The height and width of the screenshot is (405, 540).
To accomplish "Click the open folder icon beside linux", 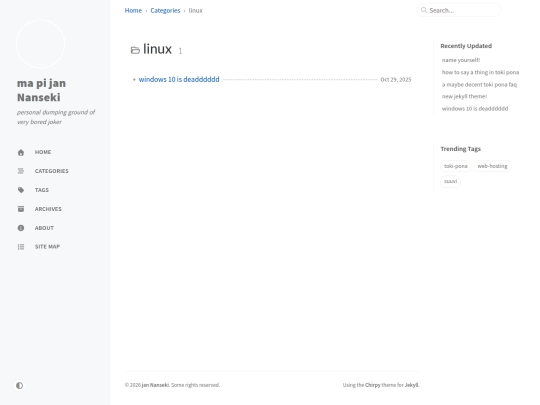I will [x=135, y=50].
